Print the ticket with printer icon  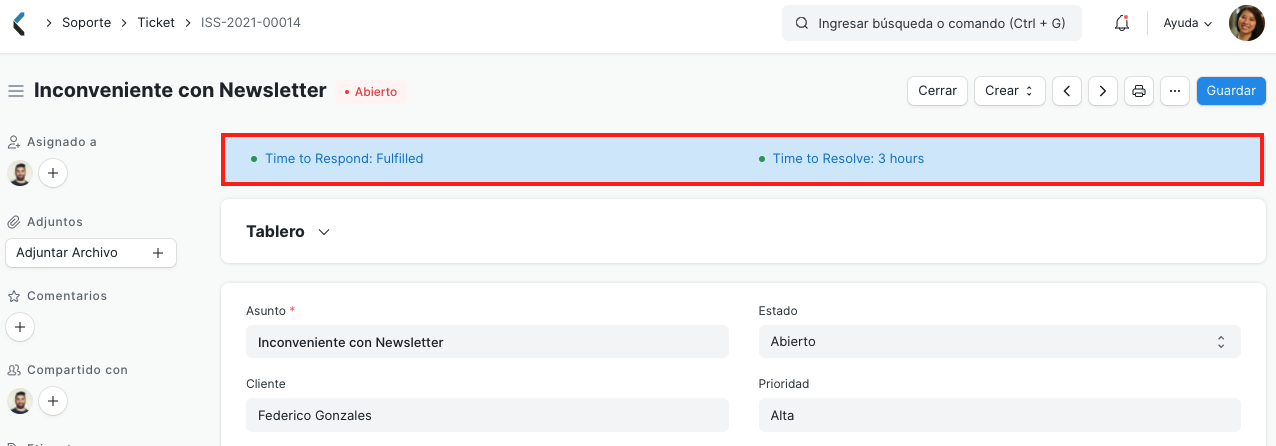click(1139, 91)
